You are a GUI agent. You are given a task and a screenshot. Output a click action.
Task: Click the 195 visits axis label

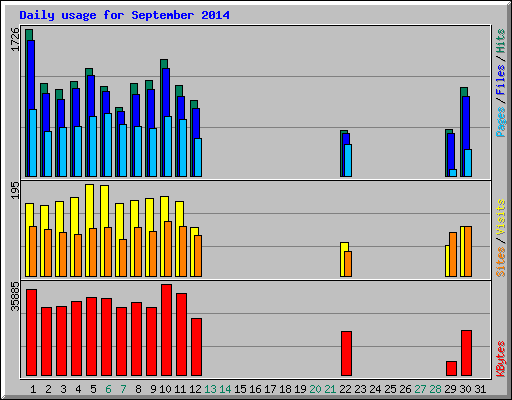click(15, 191)
